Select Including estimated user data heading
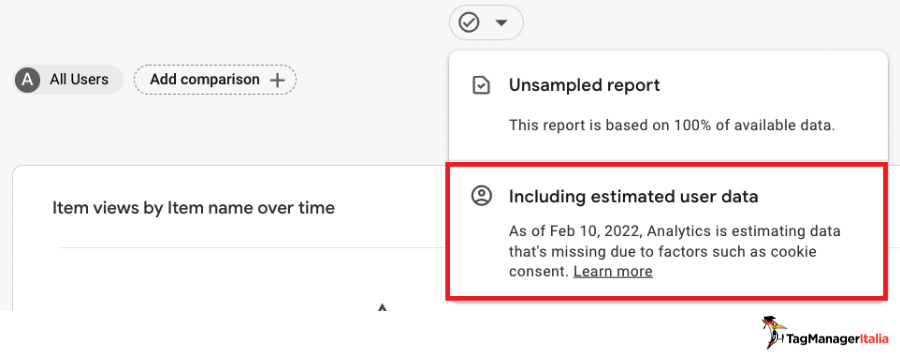The image size is (900, 360). (x=634, y=196)
